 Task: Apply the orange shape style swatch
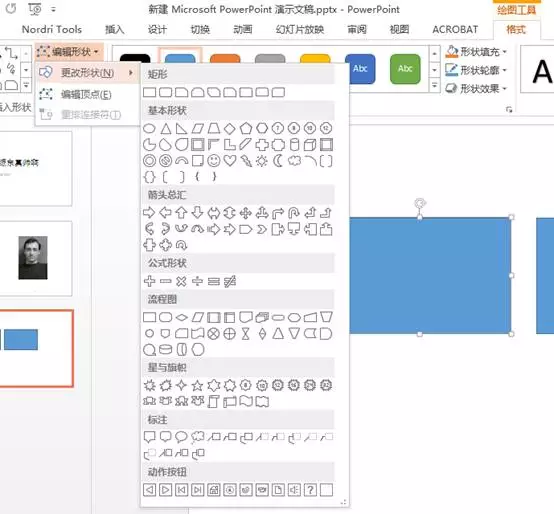tap(225, 59)
